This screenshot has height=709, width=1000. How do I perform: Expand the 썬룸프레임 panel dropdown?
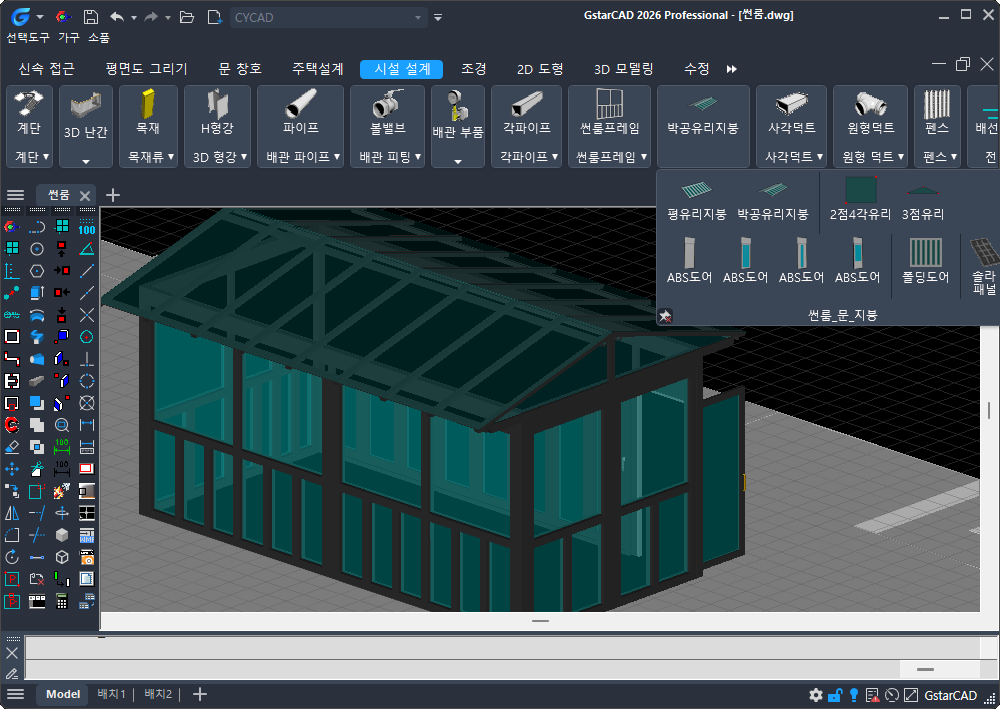[609, 157]
